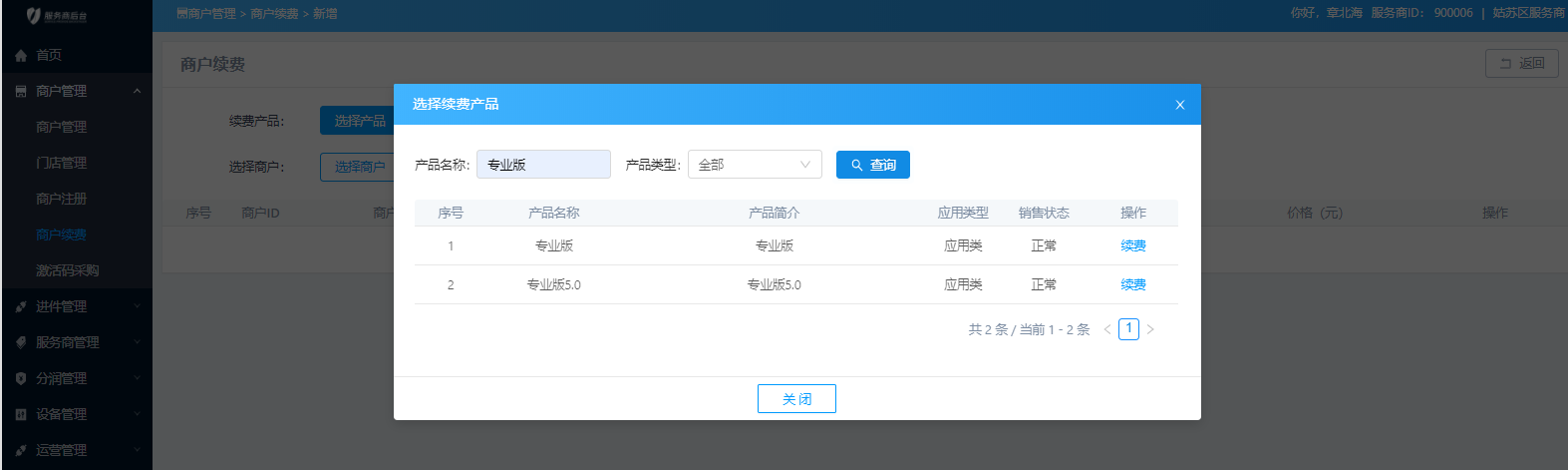Expand the 服务商管理 menu chevron

tap(137, 343)
